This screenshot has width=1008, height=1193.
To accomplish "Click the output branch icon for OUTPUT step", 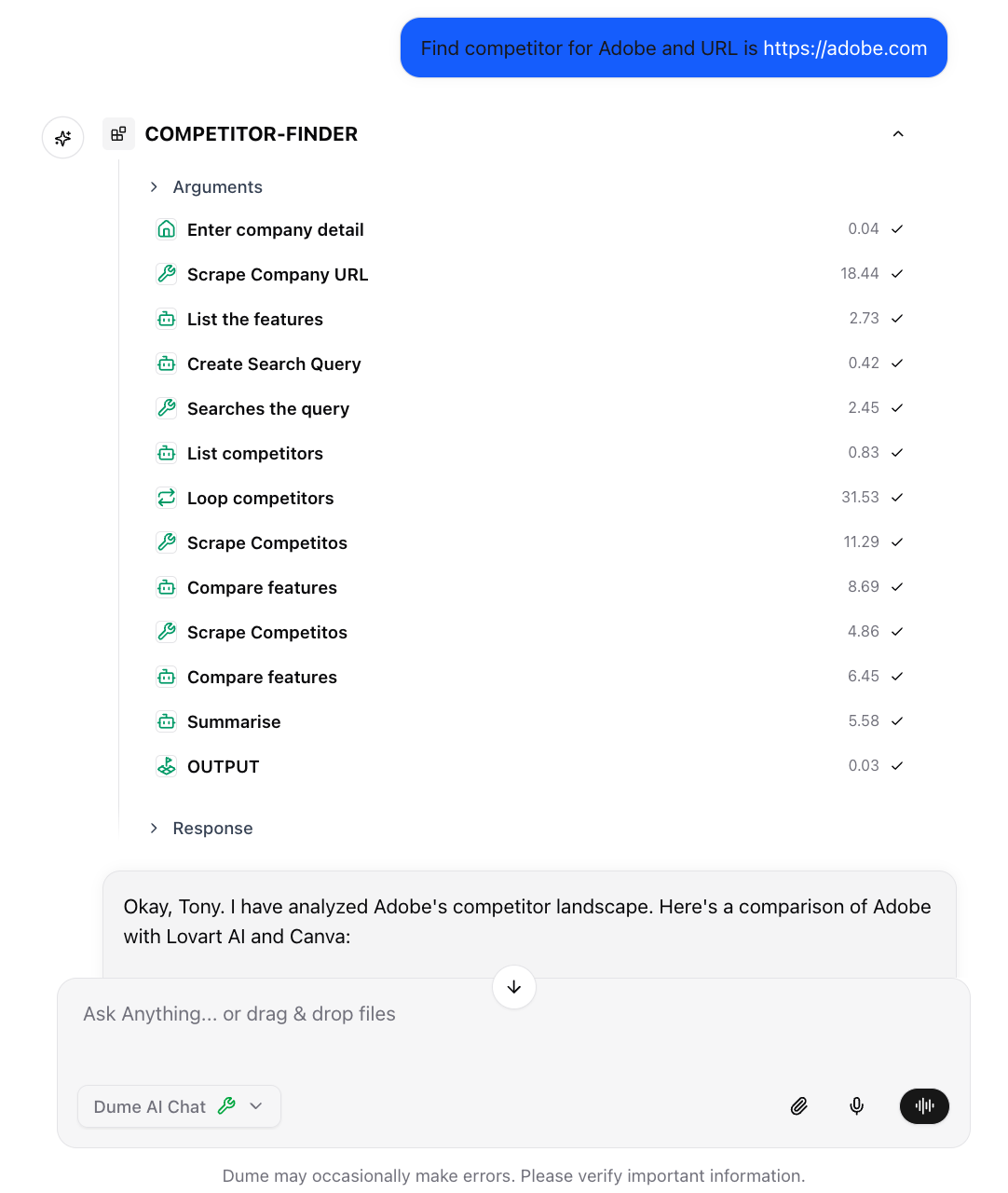I will [x=166, y=765].
